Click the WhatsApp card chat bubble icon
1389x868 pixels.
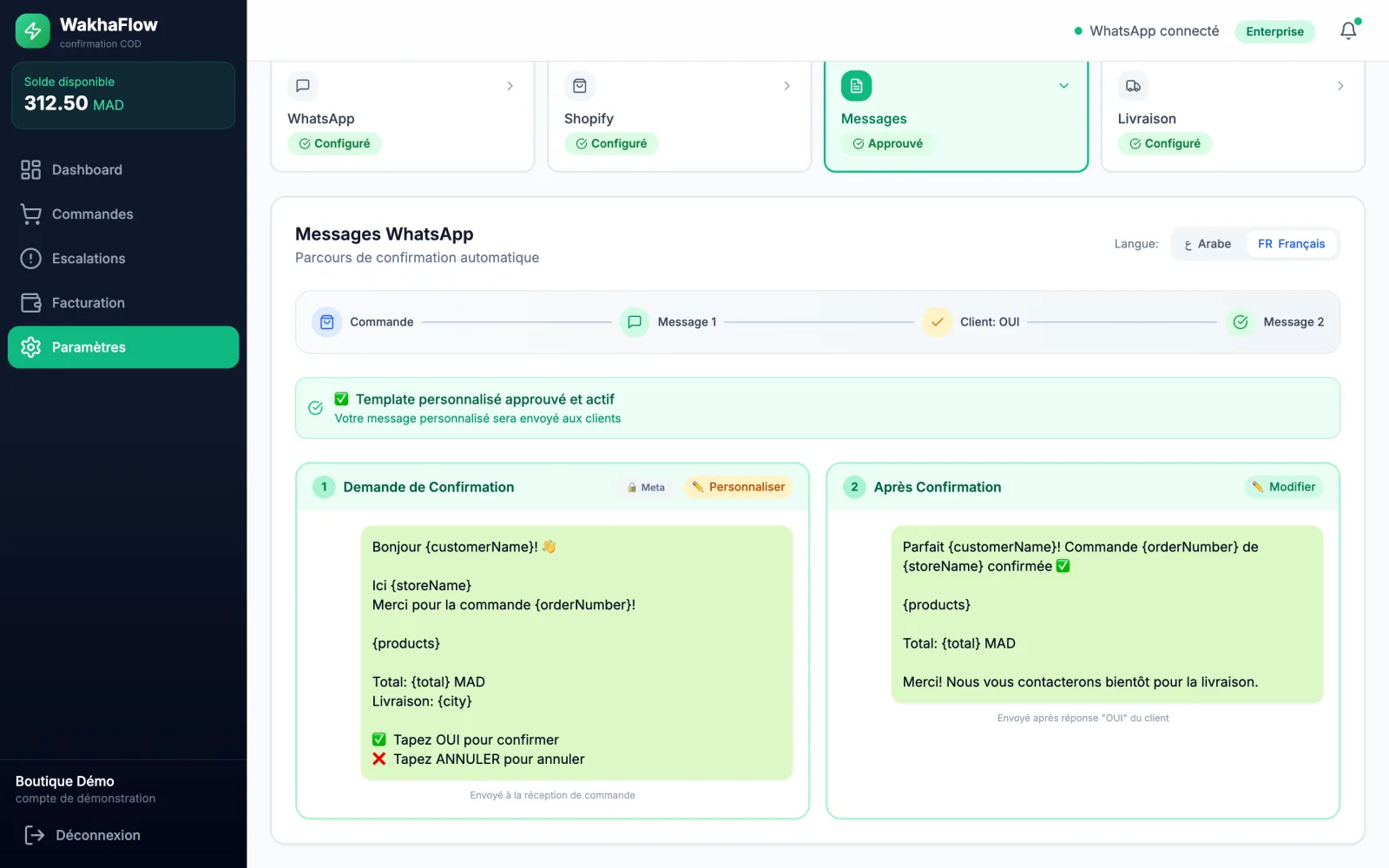click(303, 86)
